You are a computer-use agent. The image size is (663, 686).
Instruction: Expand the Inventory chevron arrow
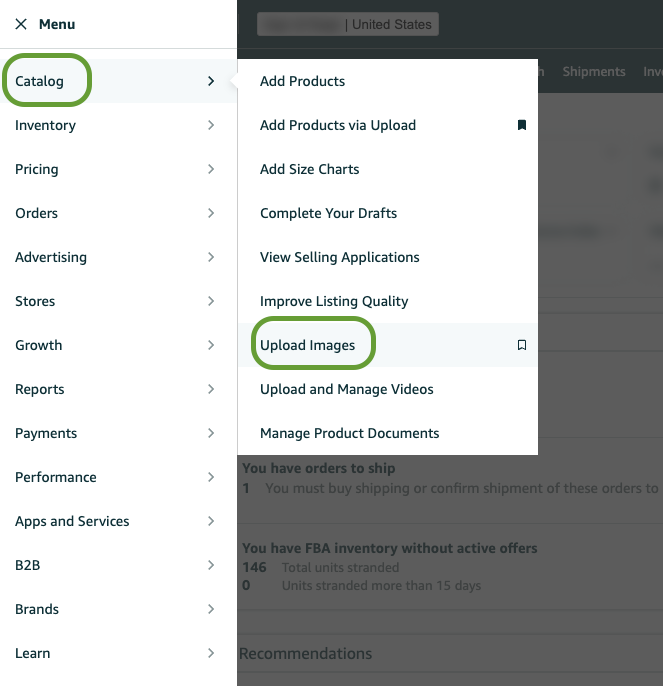[211, 125]
